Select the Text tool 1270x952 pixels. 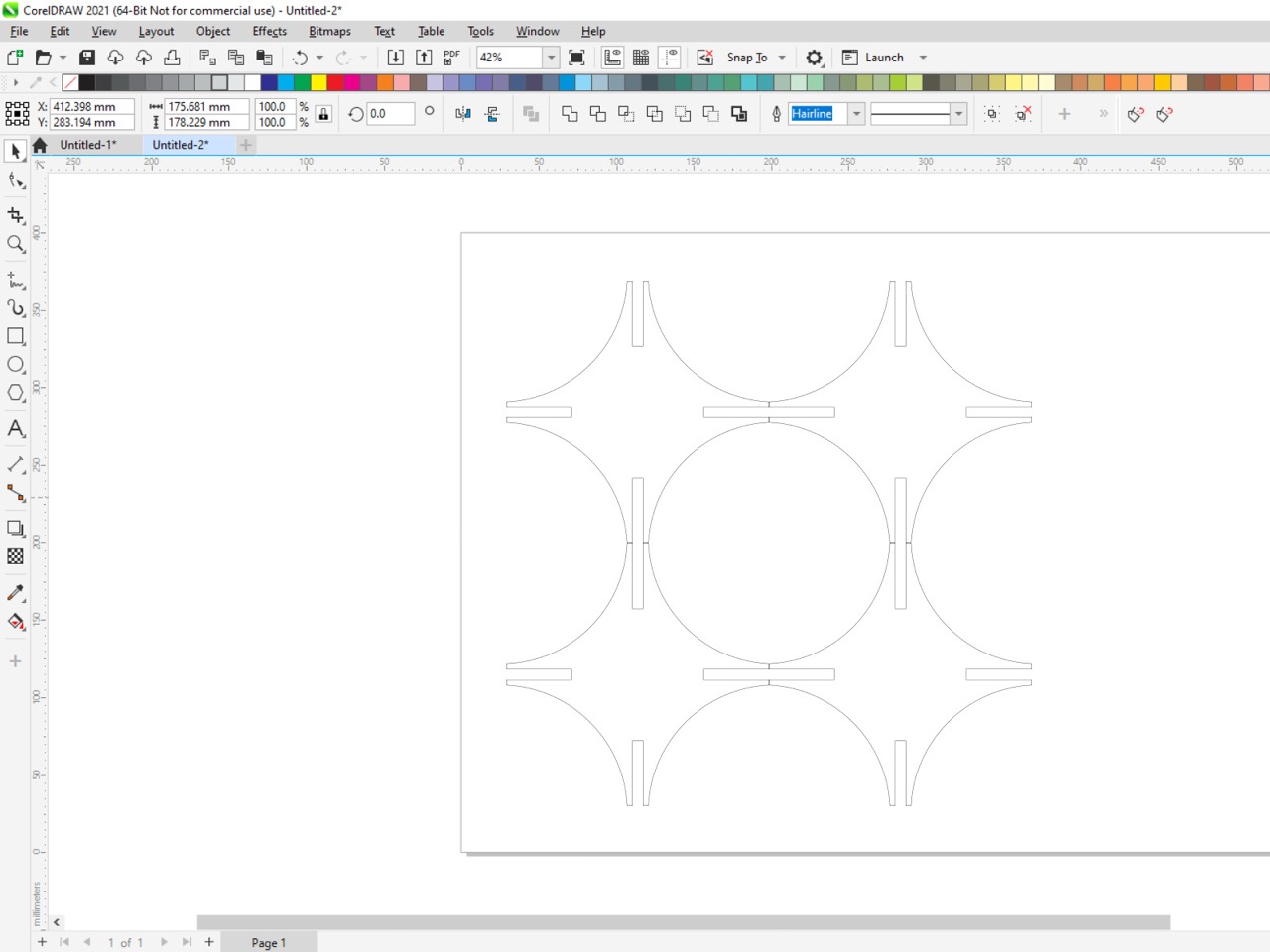(x=15, y=428)
